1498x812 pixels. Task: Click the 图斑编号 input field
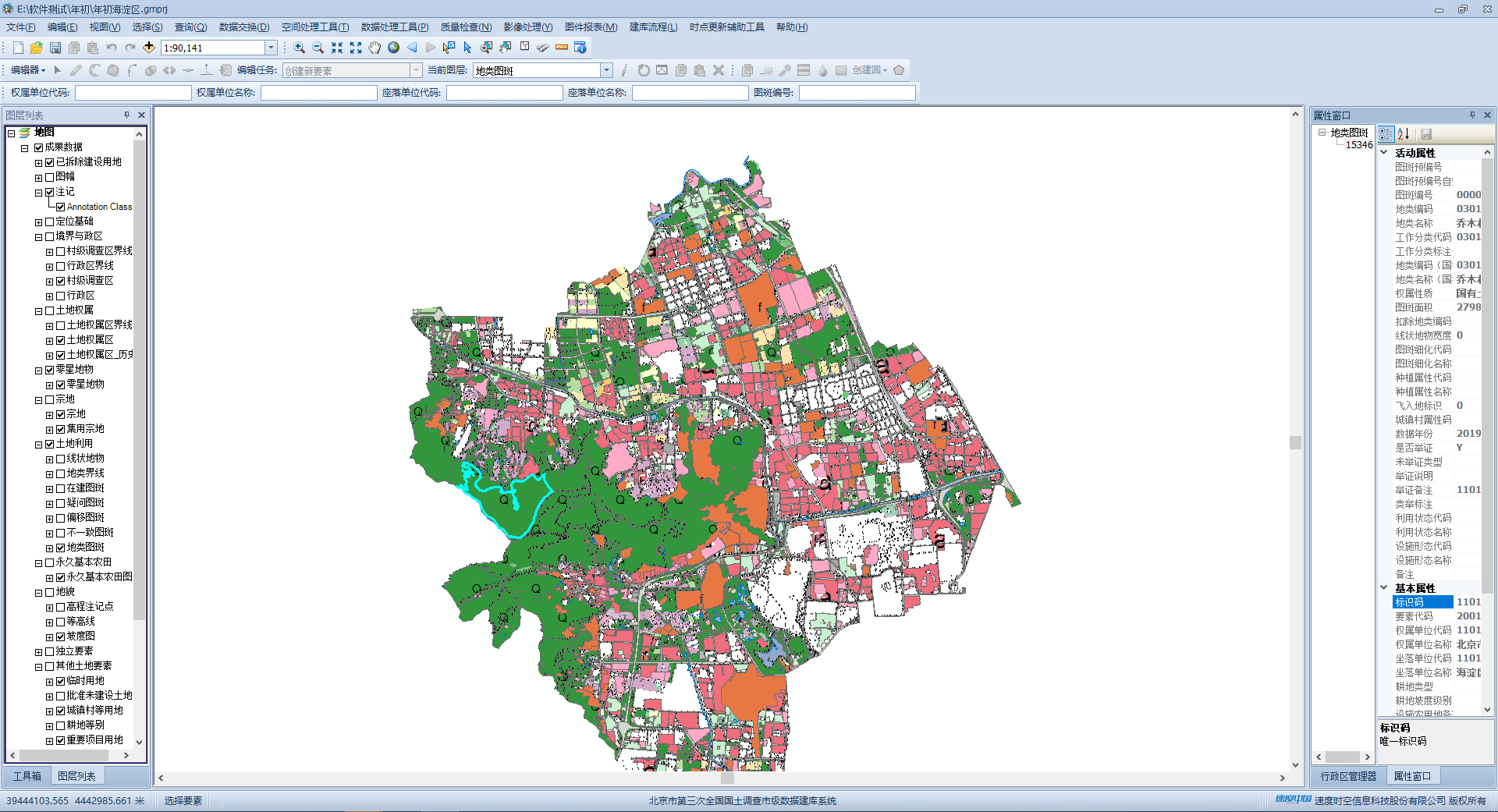pos(857,93)
